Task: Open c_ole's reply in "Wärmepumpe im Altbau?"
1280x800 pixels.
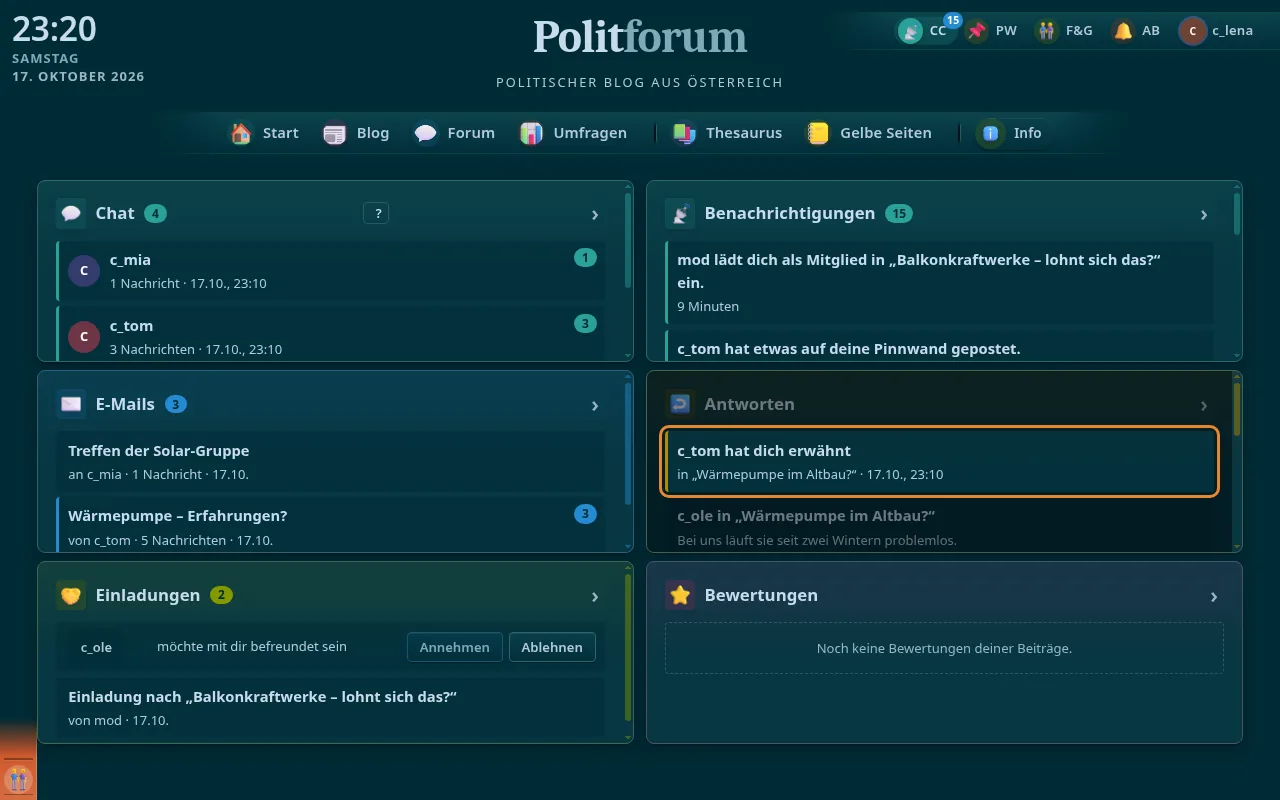Action: pos(939,524)
